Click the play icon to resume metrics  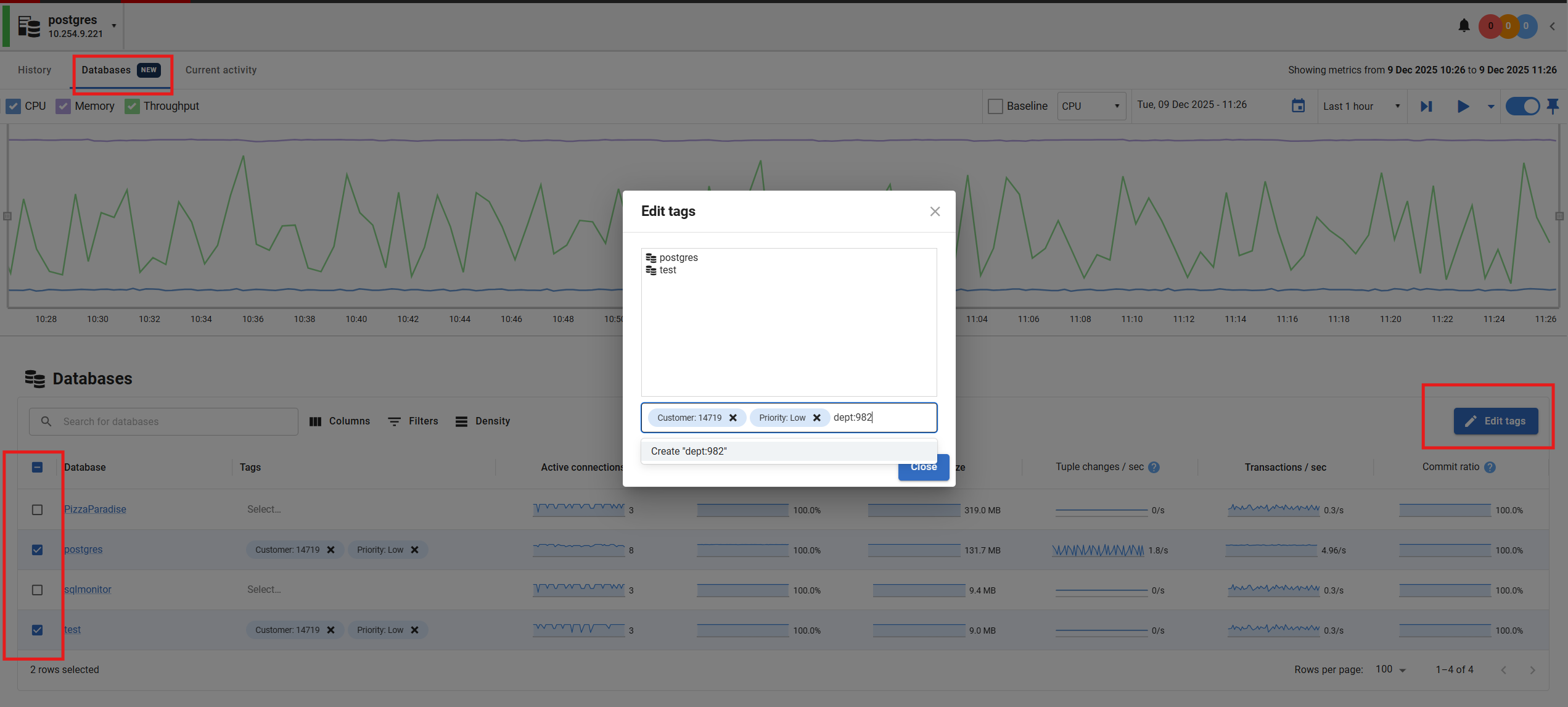[1464, 106]
